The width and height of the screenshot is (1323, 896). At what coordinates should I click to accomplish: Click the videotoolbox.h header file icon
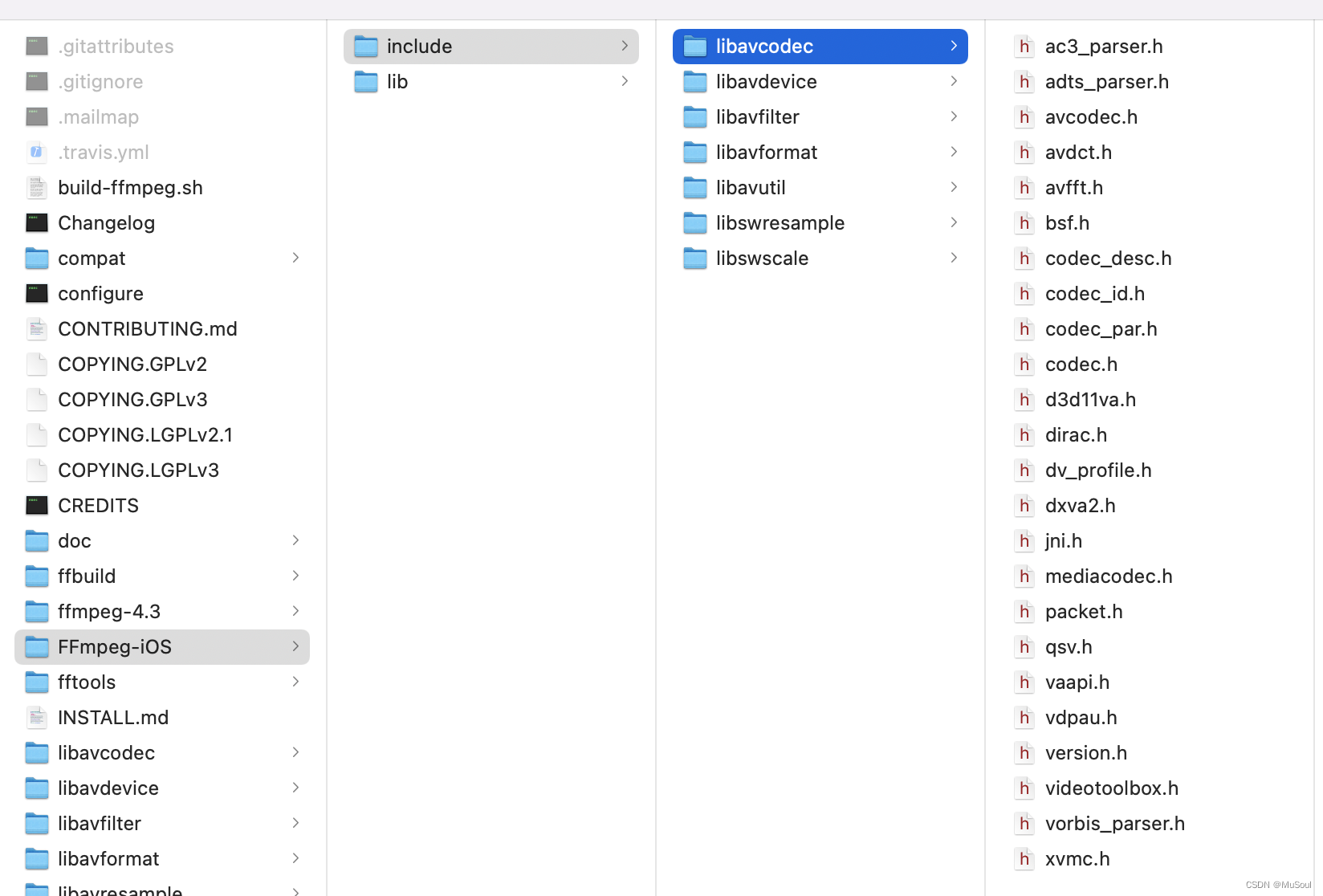click(1024, 788)
